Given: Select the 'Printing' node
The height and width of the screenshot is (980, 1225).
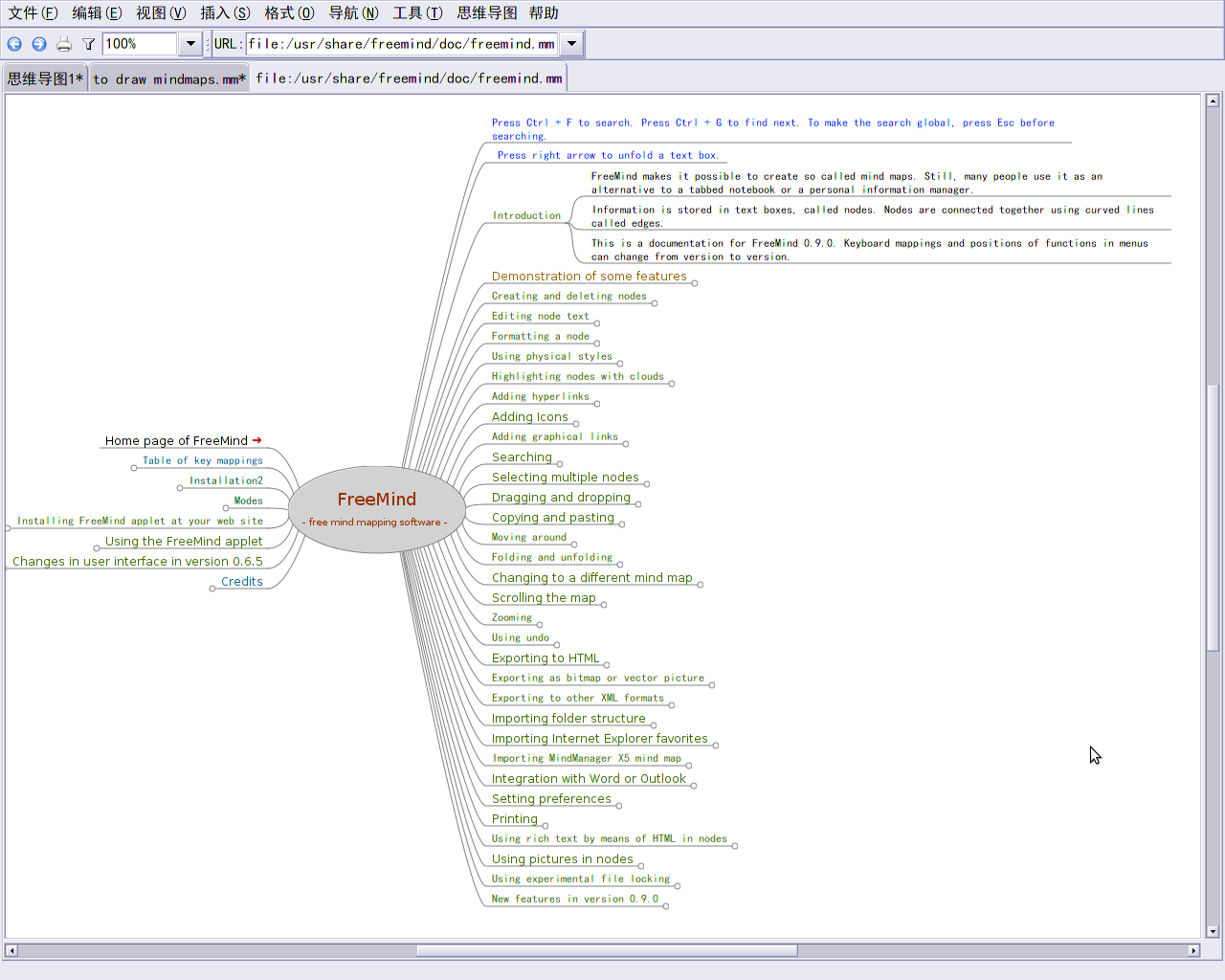Looking at the screenshot, I should 515,819.
